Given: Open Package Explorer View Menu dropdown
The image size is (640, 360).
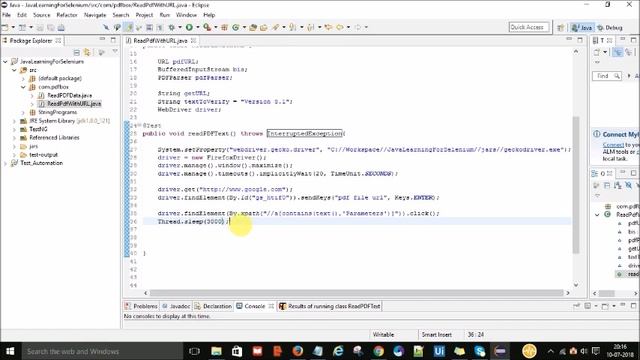Looking at the screenshot, I should point(115,52).
